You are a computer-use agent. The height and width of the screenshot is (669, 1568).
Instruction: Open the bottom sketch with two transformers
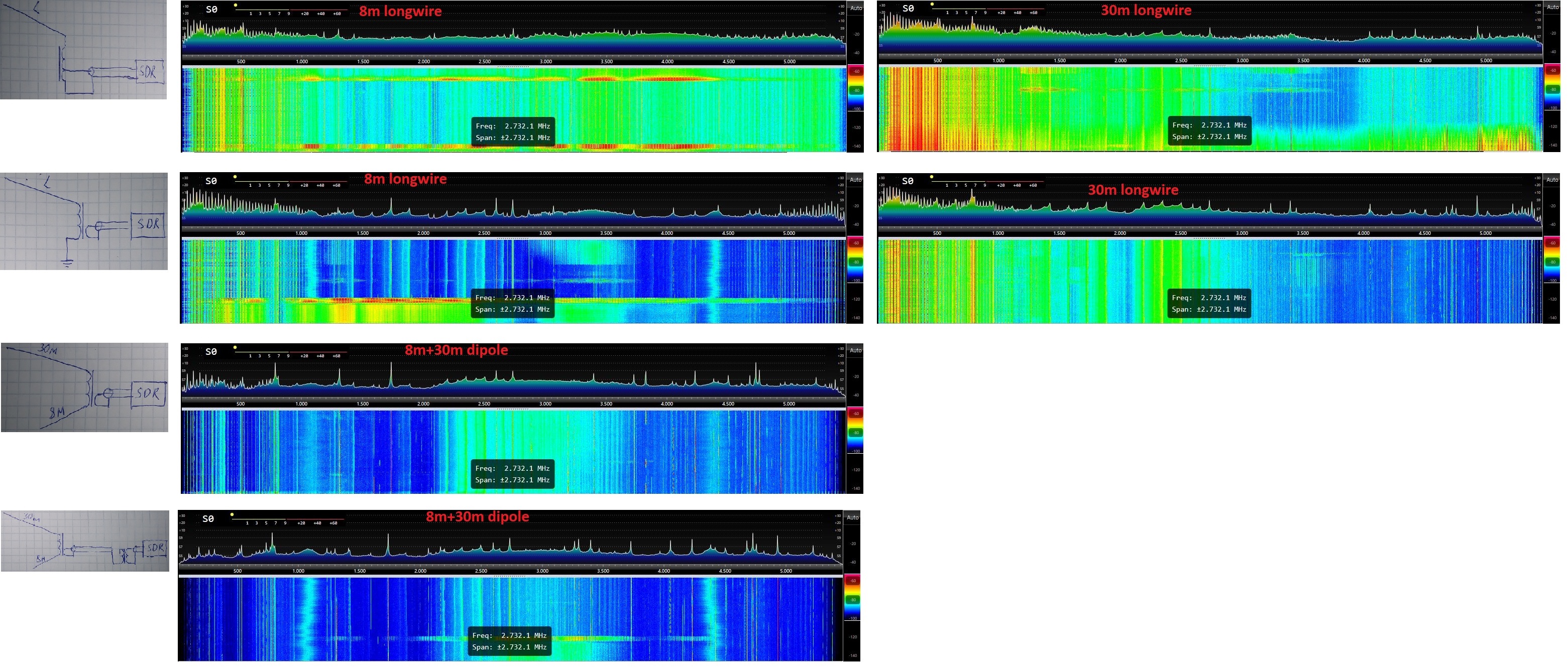[x=84, y=541]
